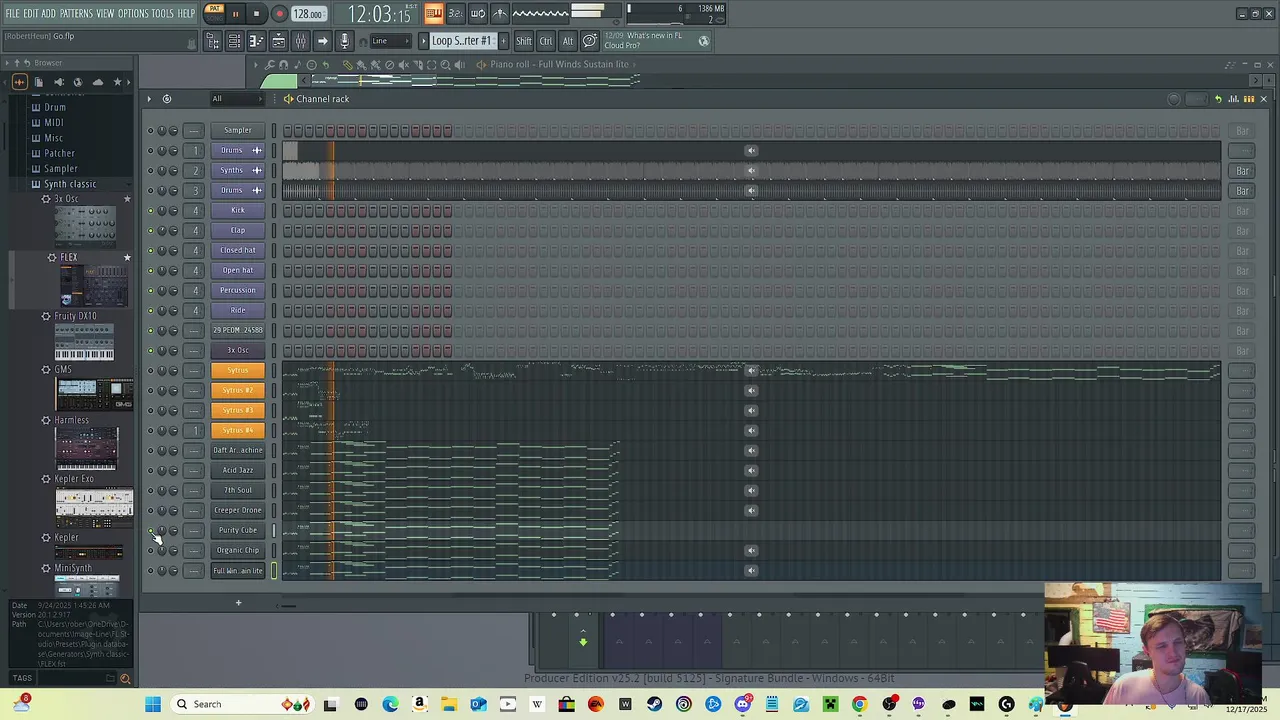Open the Loop S..rter #1 pattern selector

pyautogui.click(x=461, y=41)
